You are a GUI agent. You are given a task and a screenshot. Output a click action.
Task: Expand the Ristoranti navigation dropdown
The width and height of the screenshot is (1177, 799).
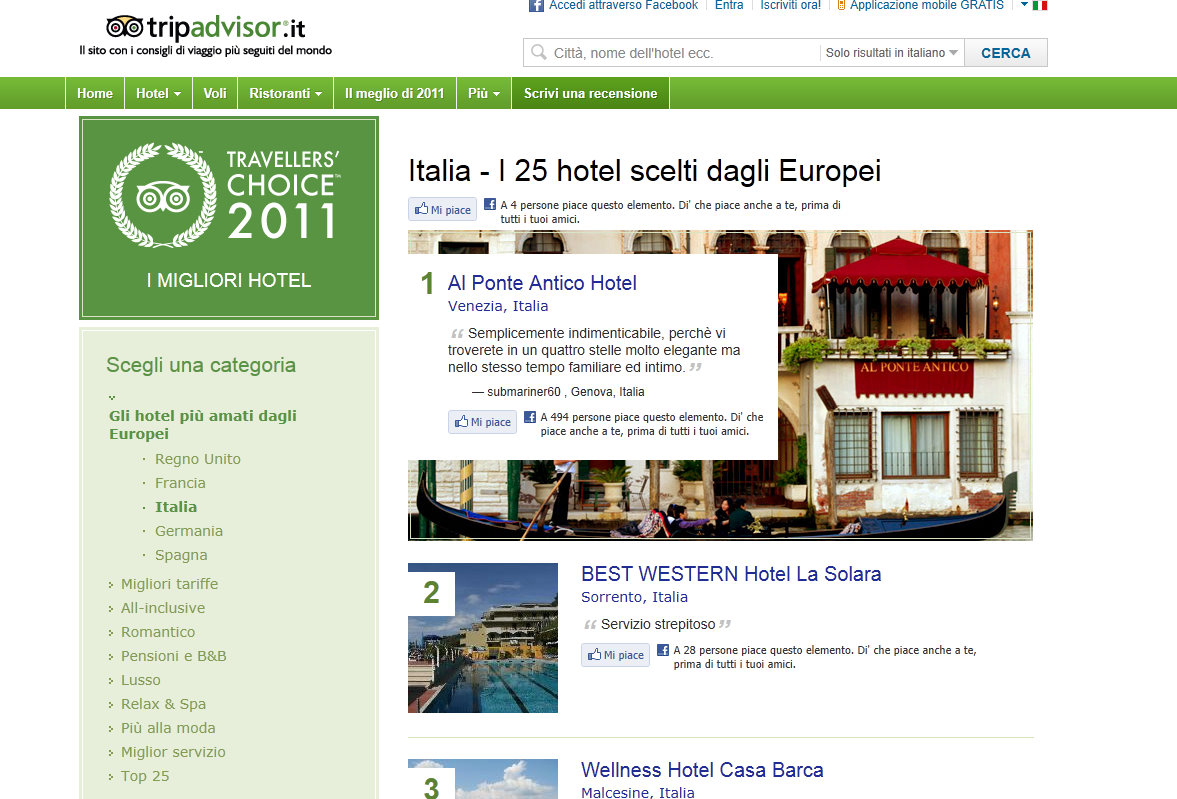[285, 93]
